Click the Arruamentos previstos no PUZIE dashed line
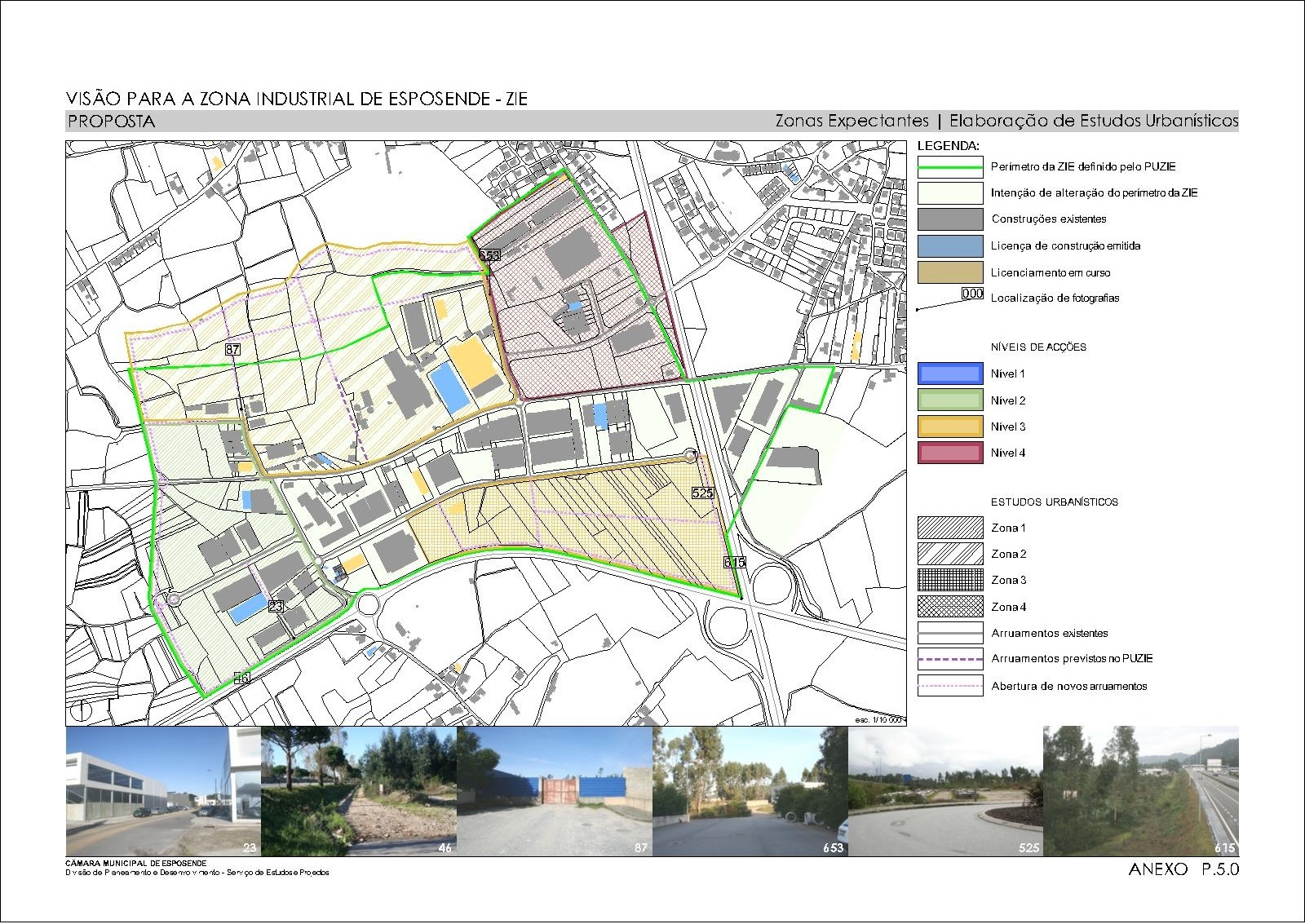Screen dimensions: 1305x924 [x=950, y=659]
